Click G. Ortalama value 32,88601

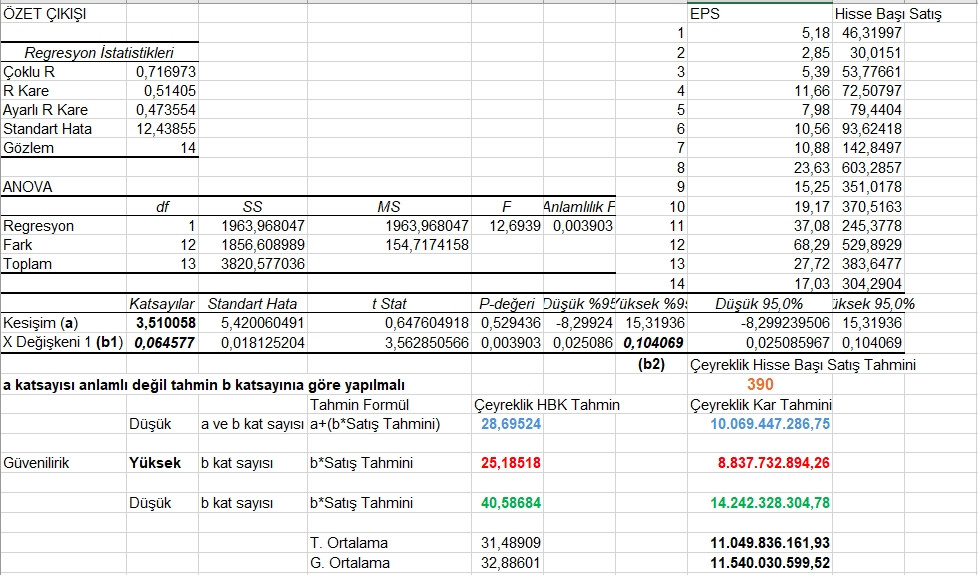point(511,563)
